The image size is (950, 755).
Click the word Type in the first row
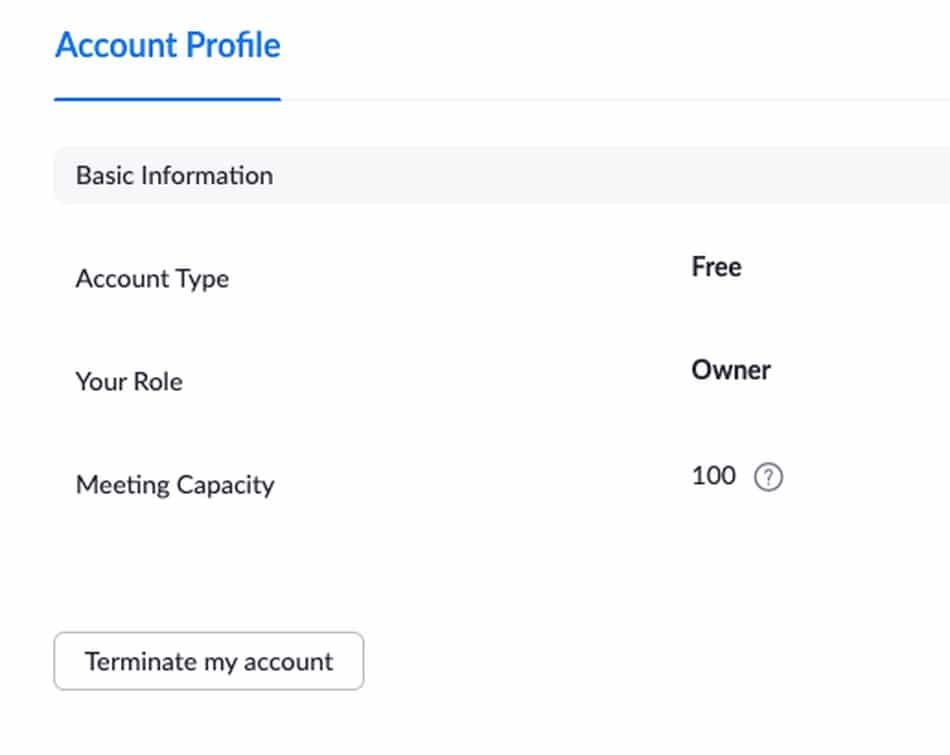click(203, 278)
